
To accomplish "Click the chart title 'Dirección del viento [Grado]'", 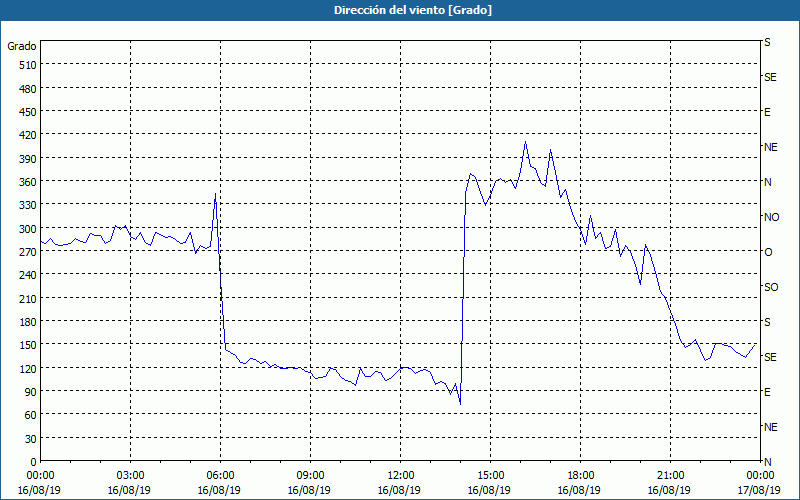I will click(x=412, y=10).
